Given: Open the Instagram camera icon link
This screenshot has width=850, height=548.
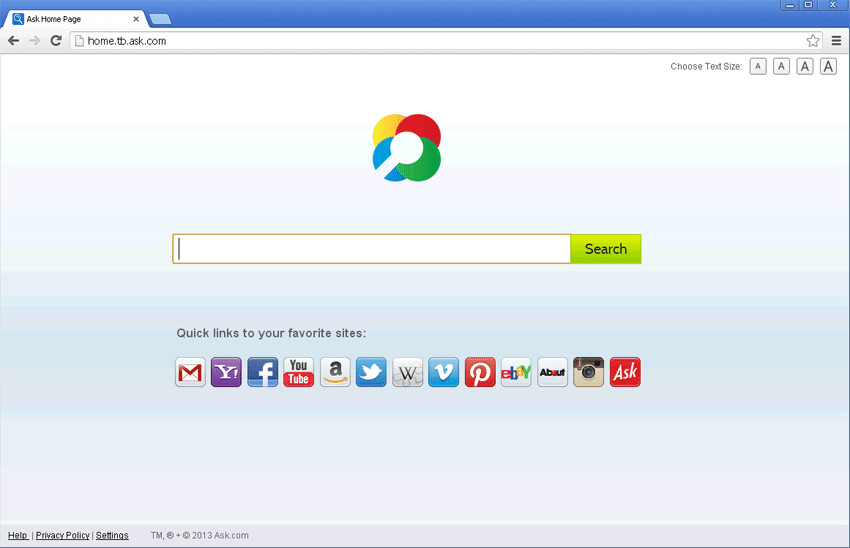Looking at the screenshot, I should point(588,372).
